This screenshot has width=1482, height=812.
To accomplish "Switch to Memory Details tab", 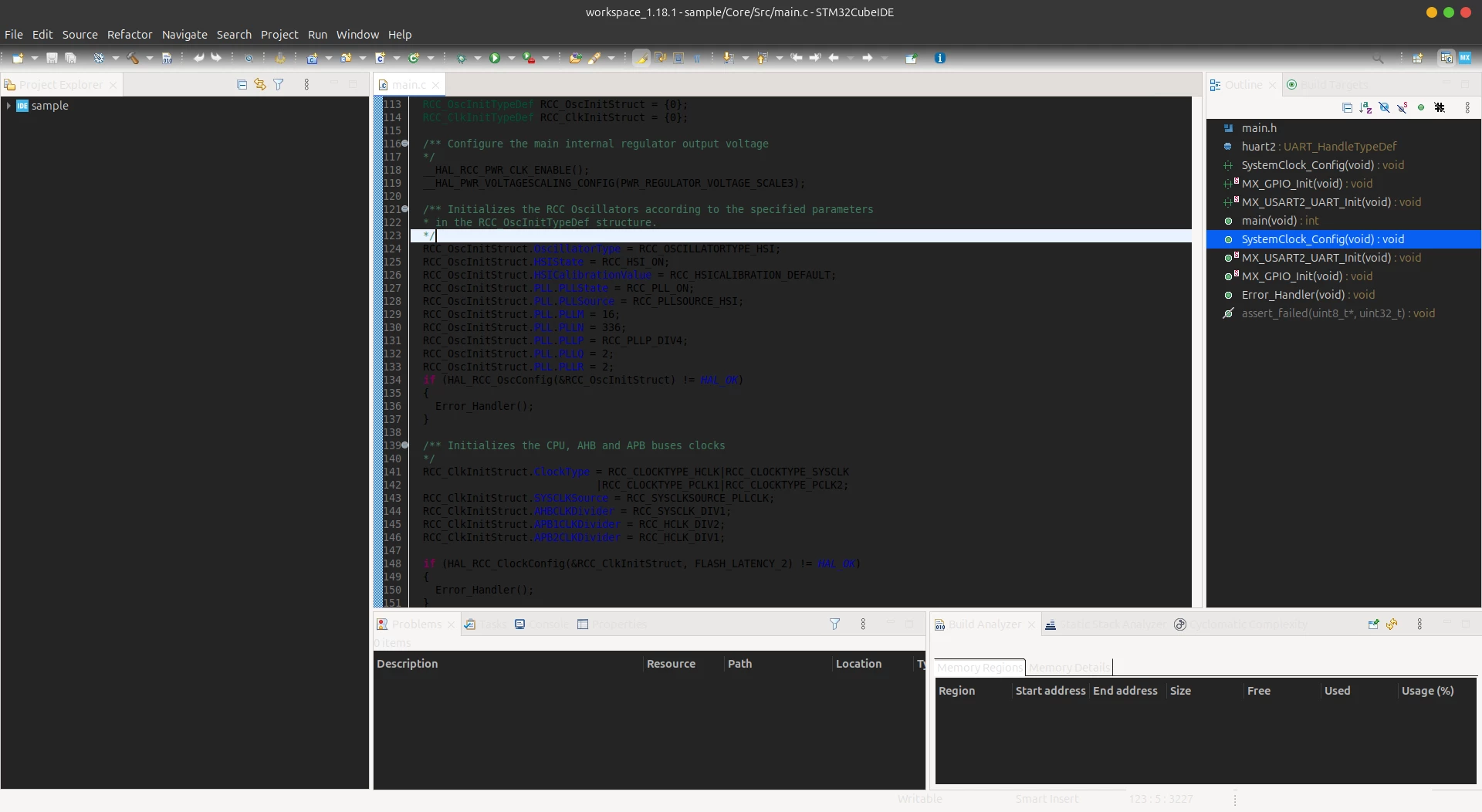I will [1070, 668].
